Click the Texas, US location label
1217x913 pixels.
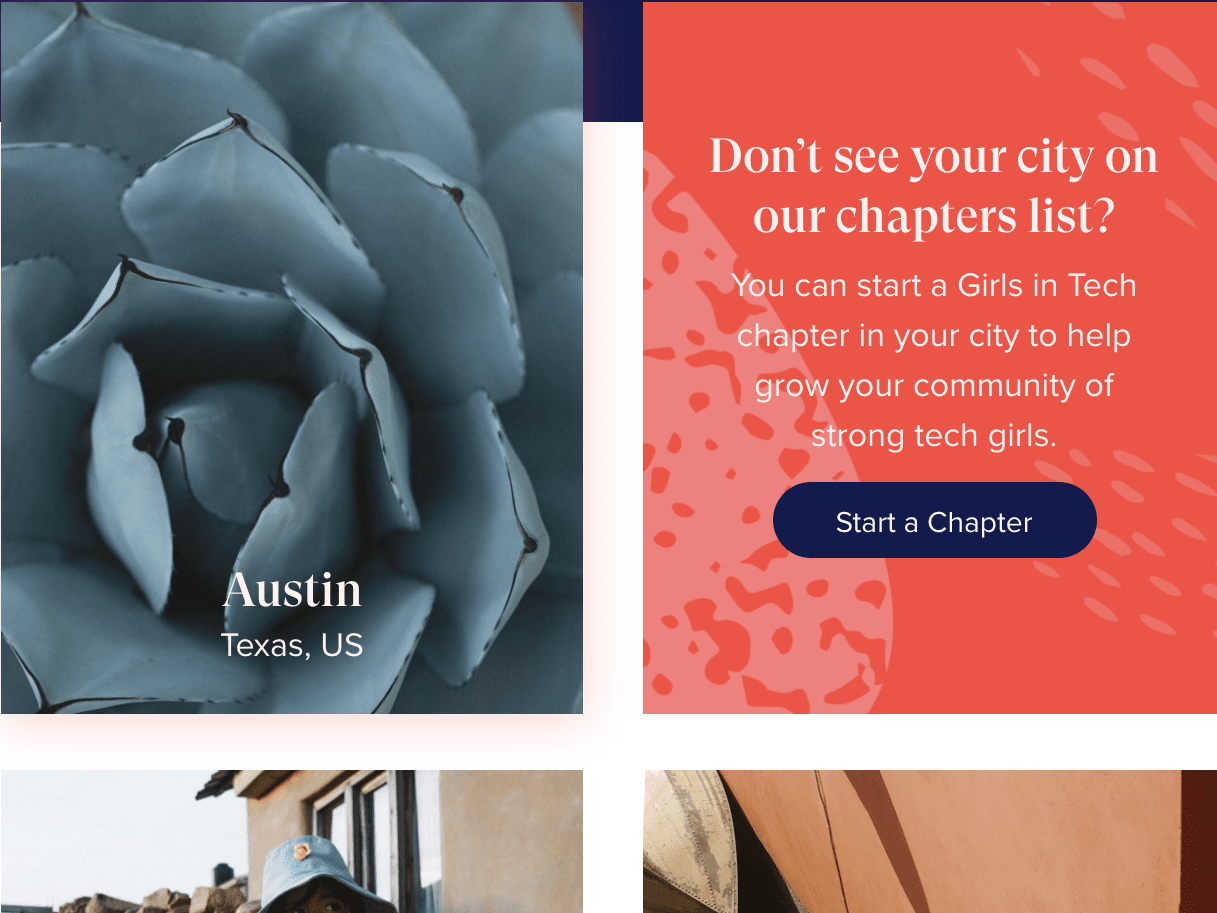coord(292,645)
